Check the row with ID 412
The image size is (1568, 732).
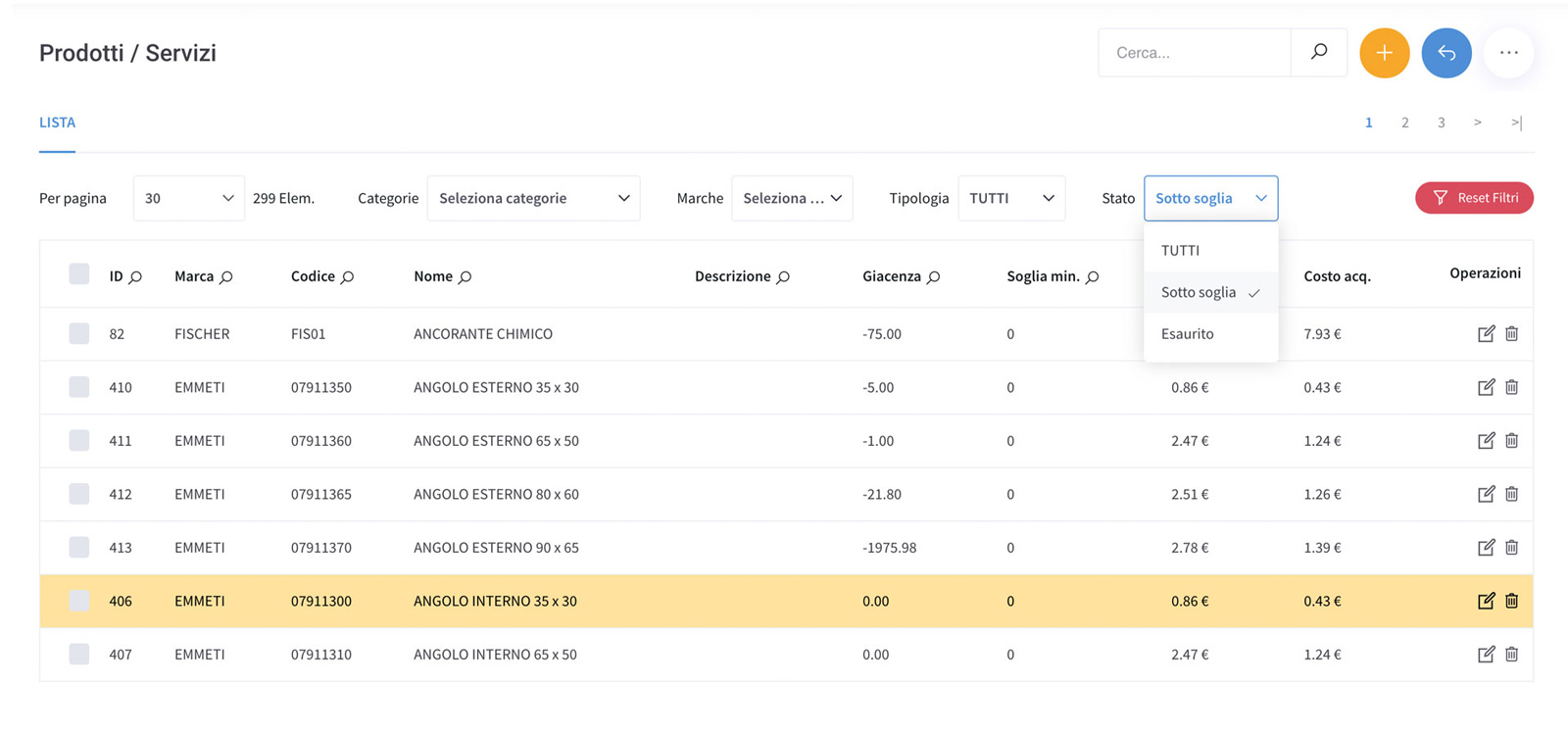(x=79, y=494)
